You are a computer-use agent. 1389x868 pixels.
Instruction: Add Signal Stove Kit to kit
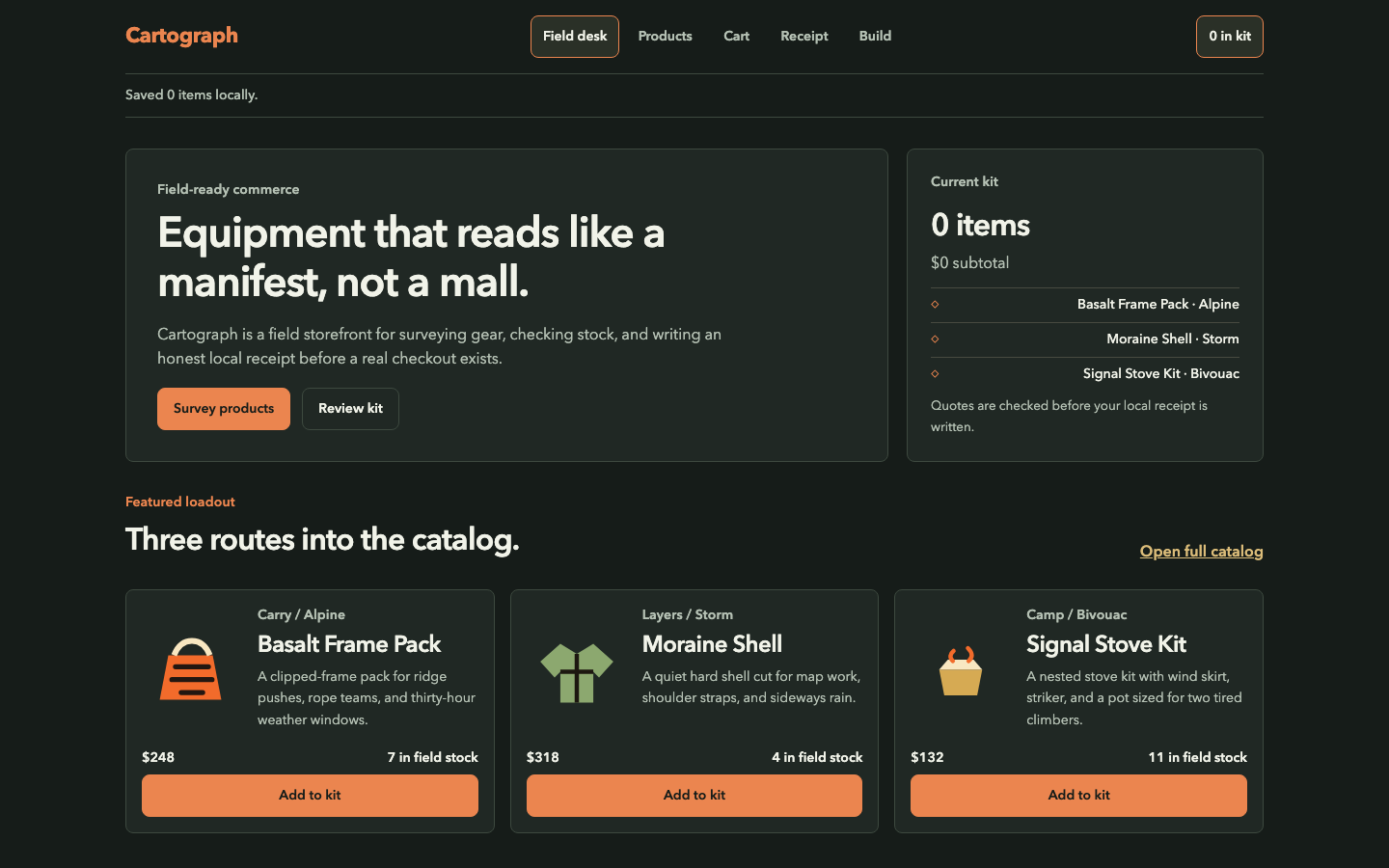click(x=1078, y=796)
